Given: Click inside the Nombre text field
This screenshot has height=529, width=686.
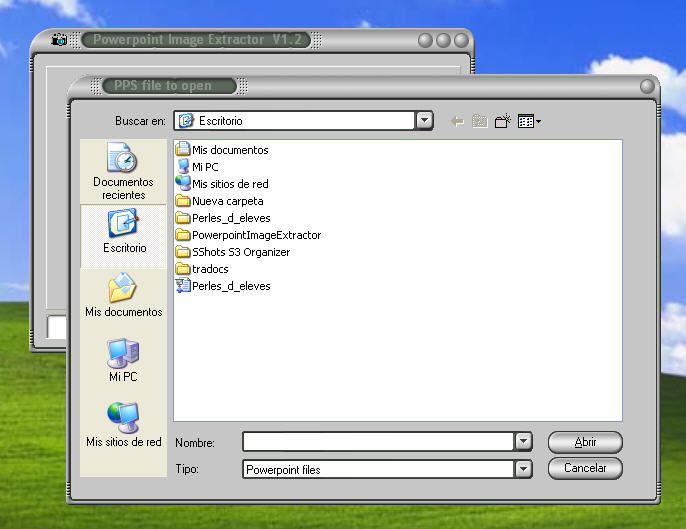Looking at the screenshot, I should pyautogui.click(x=377, y=442).
